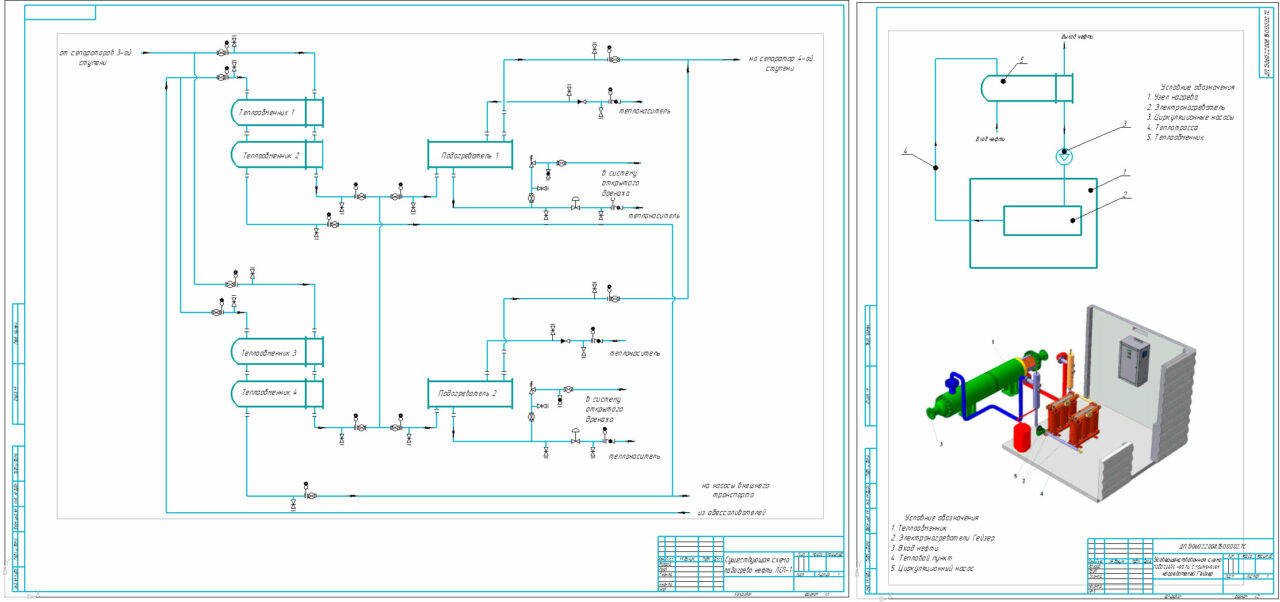Select the Подогреватель 1 heater block
Viewport: 1280px width, 602px height.
tap(470, 155)
